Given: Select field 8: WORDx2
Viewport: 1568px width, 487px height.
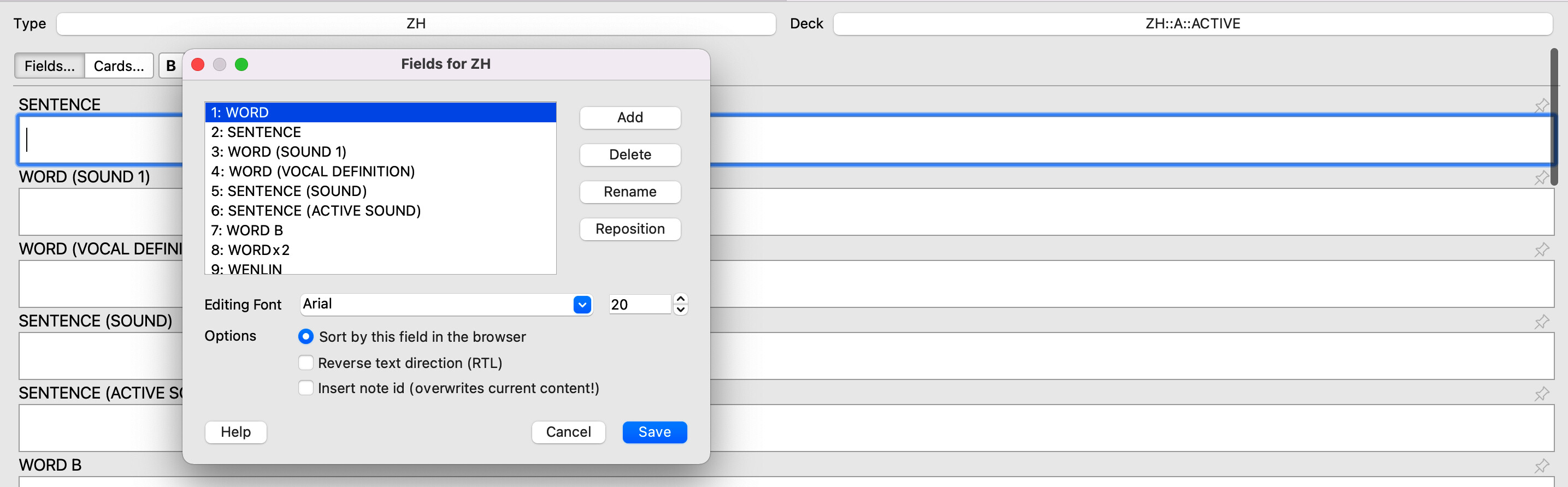Looking at the screenshot, I should [x=380, y=250].
